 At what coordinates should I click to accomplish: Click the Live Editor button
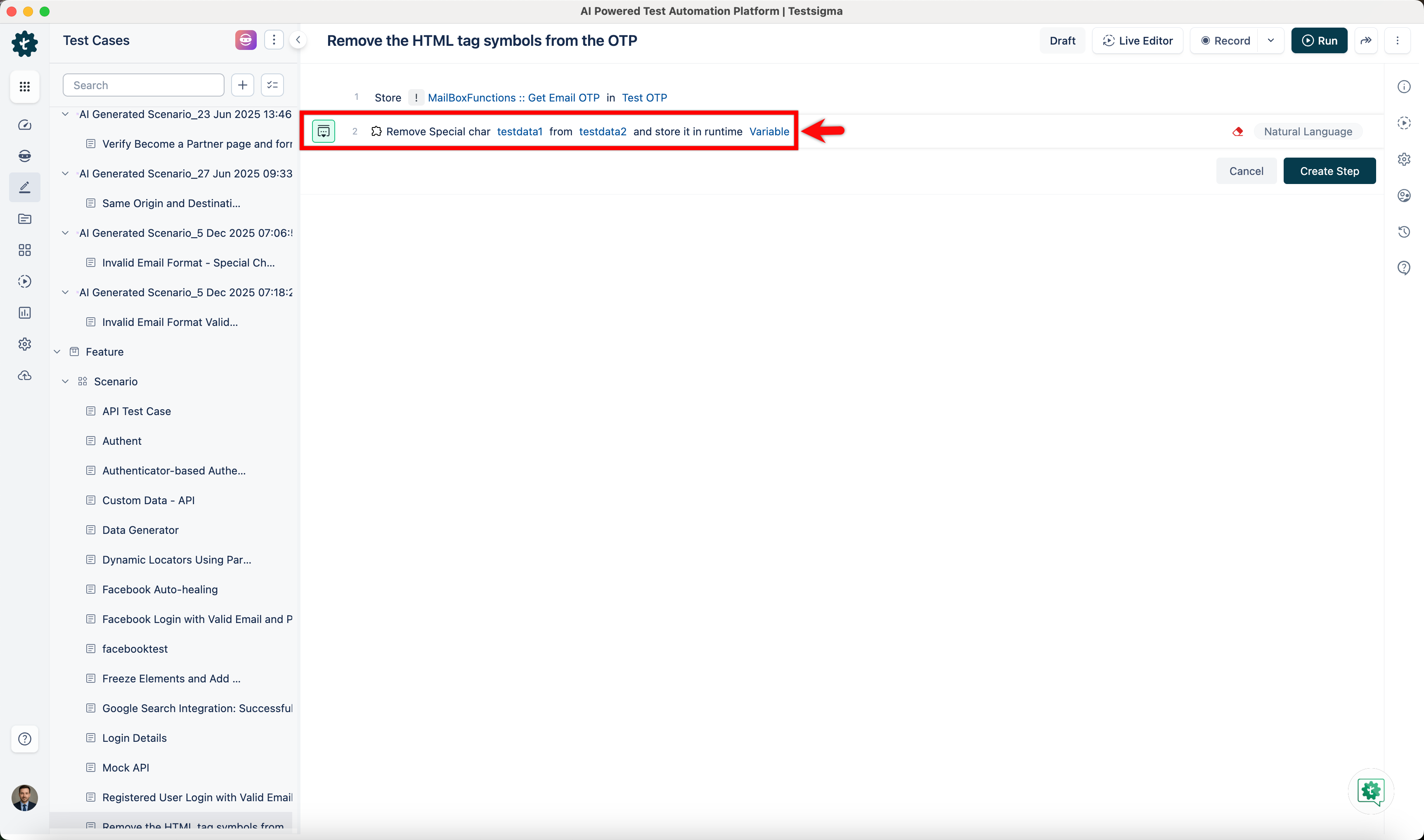1138,41
